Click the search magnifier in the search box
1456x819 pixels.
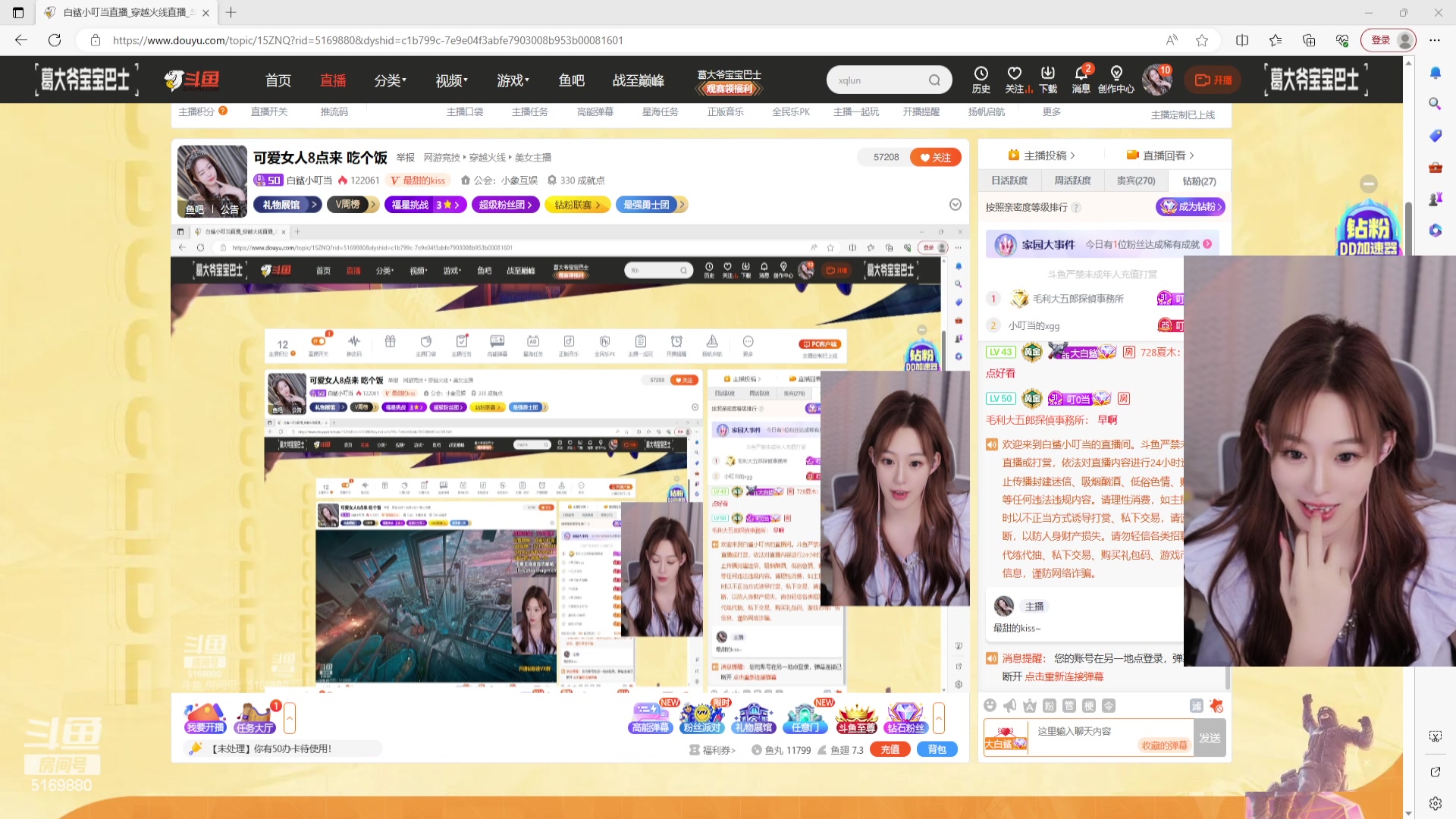(934, 80)
